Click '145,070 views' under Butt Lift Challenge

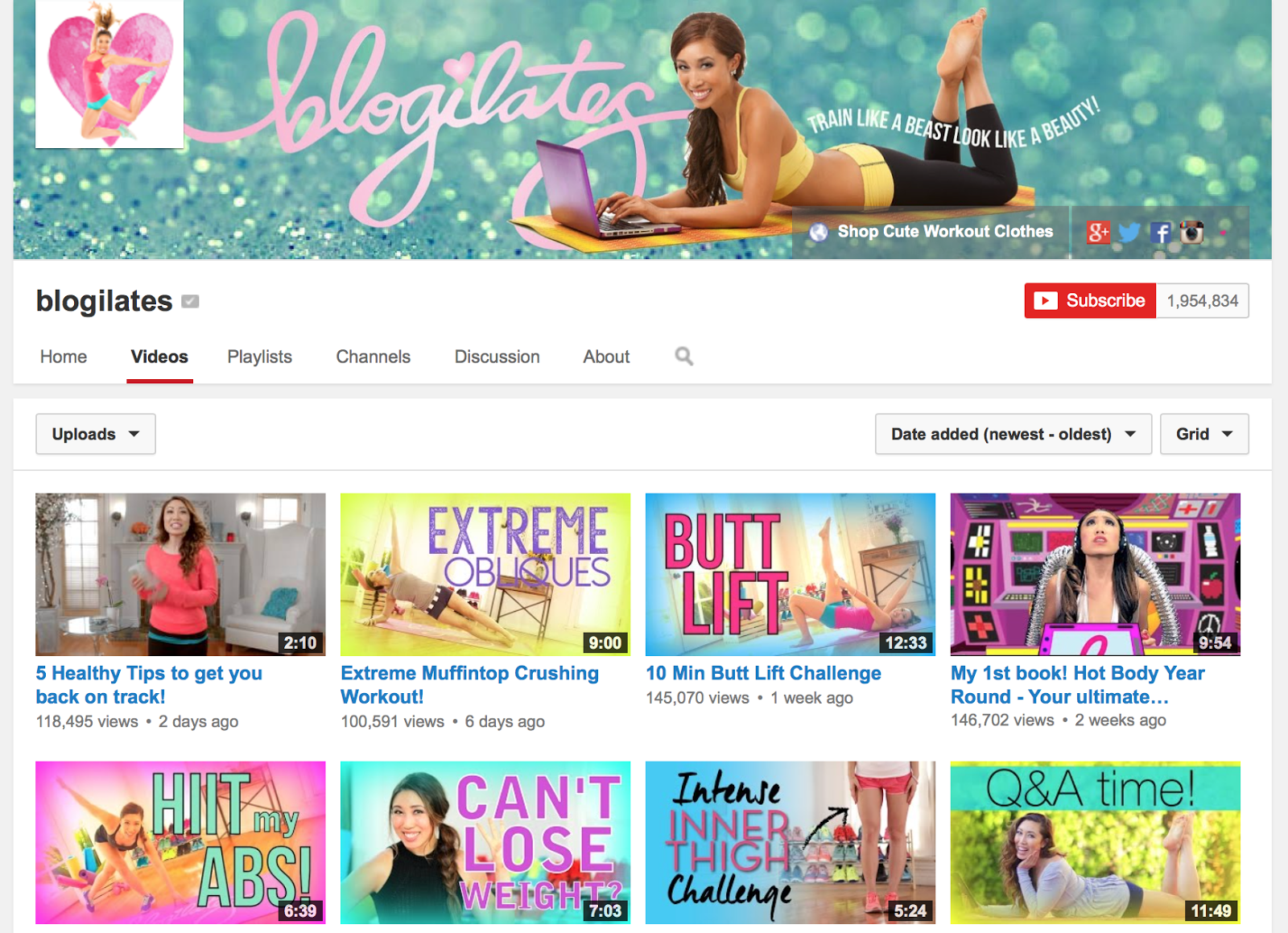point(697,698)
